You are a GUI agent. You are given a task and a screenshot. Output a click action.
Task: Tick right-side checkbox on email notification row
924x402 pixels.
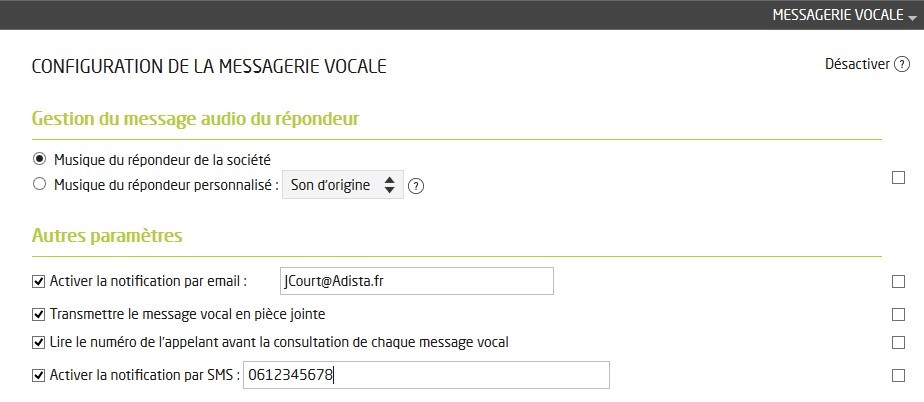click(898, 282)
